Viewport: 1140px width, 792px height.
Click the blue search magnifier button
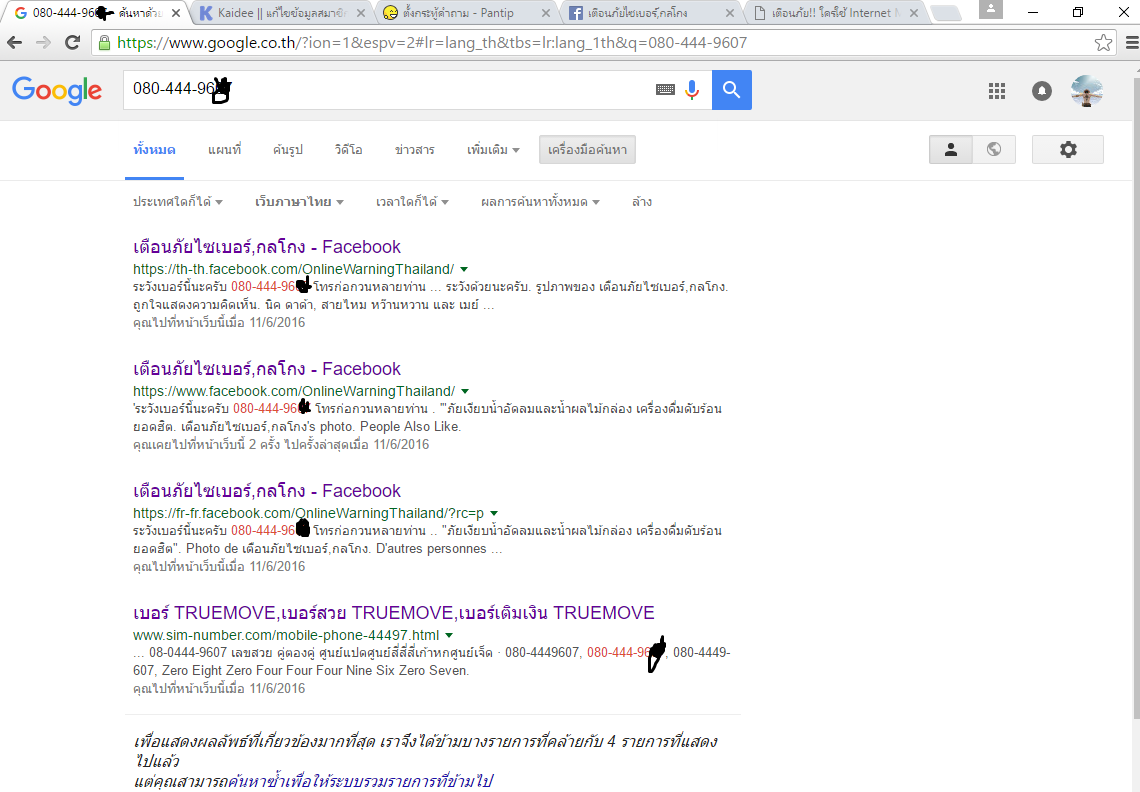[731, 90]
